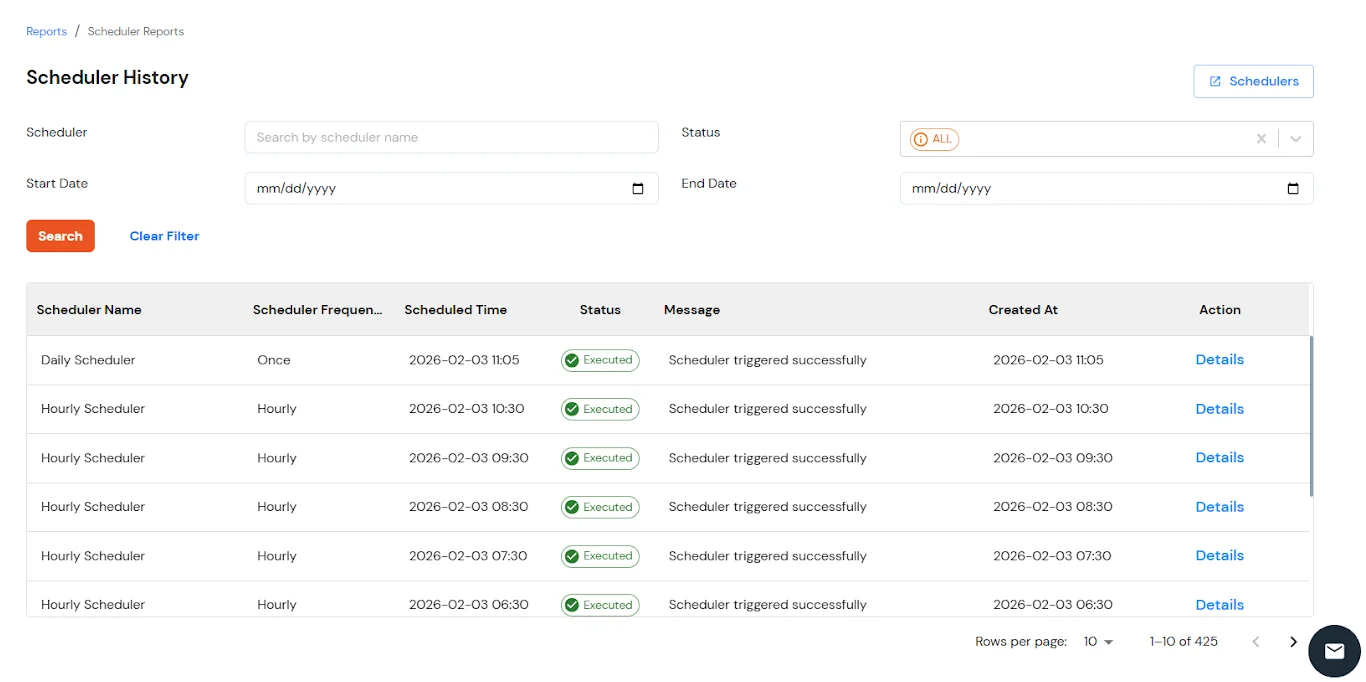Go to the next page of results

(1293, 641)
